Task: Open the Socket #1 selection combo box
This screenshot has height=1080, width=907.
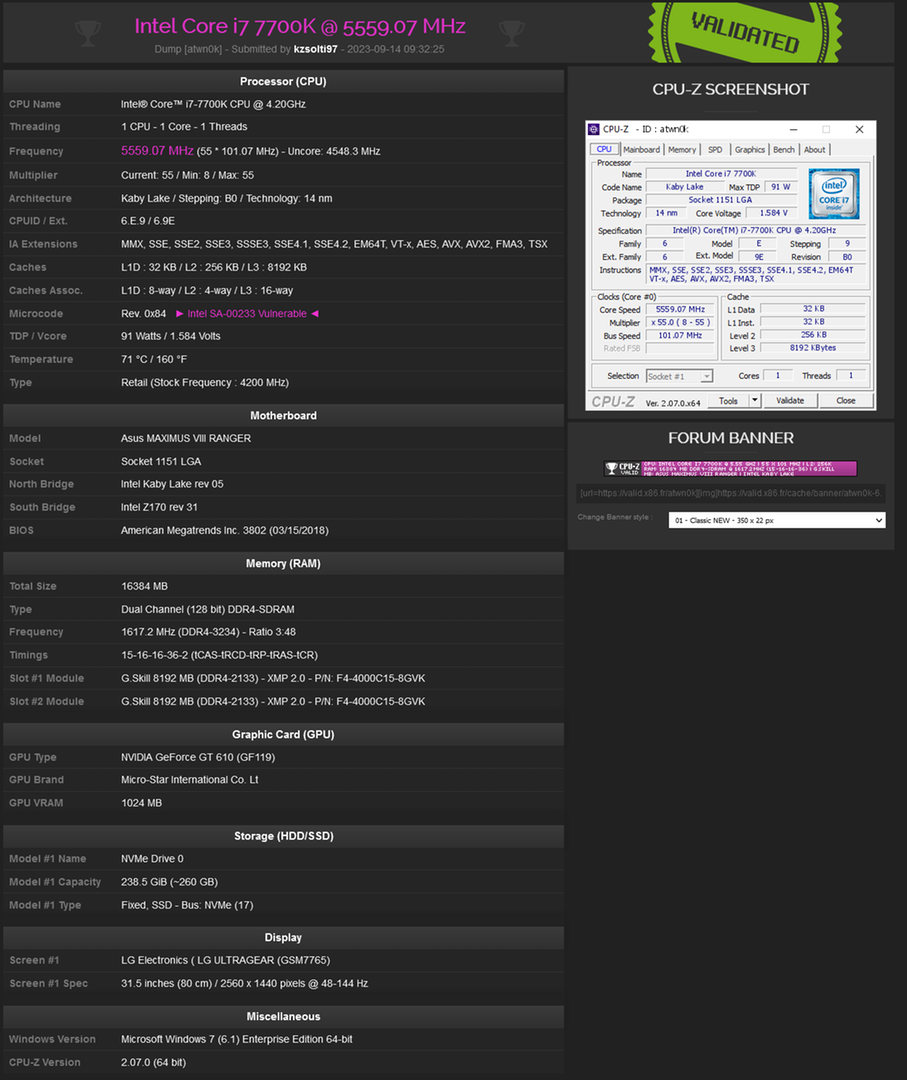Action: click(679, 376)
